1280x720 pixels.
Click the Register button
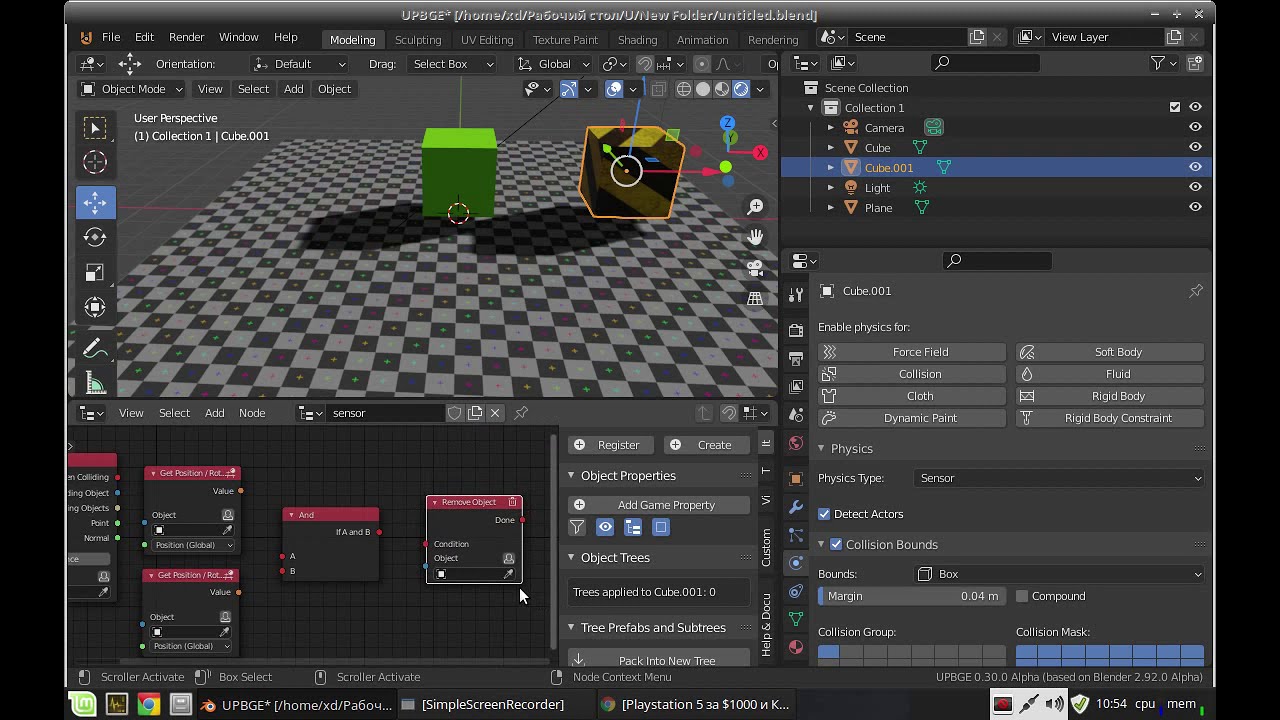tap(612, 445)
